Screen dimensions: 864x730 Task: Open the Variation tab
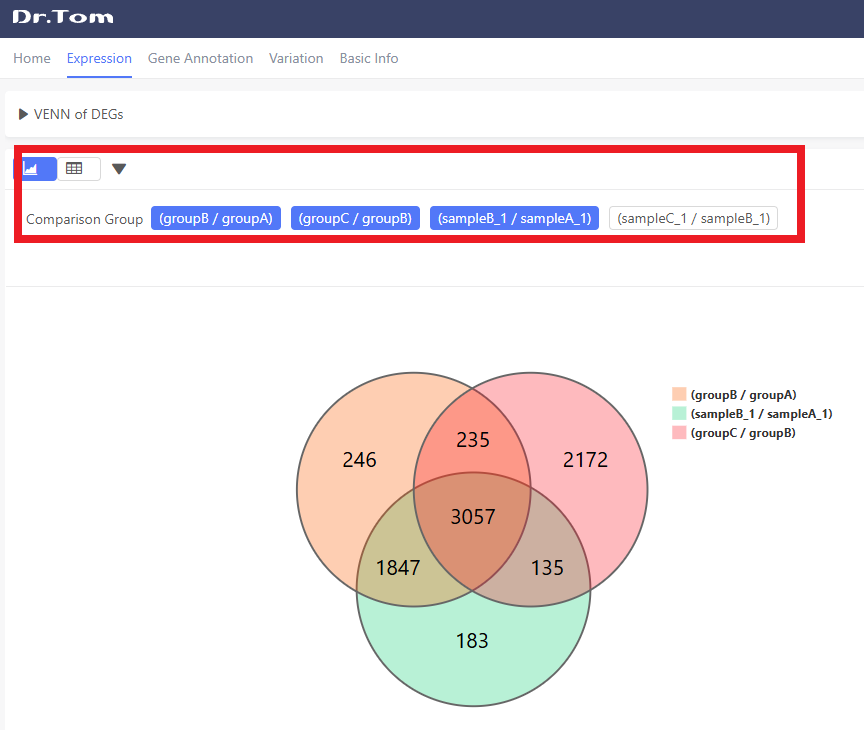[x=296, y=58]
